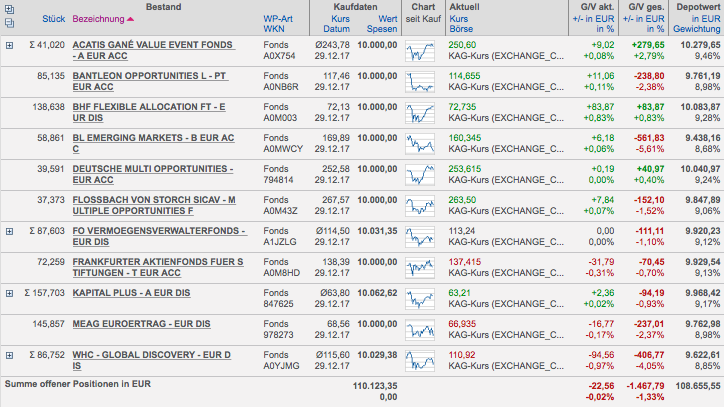
Task: Sort by Aktuell Kurs header
Action: click(459, 19)
